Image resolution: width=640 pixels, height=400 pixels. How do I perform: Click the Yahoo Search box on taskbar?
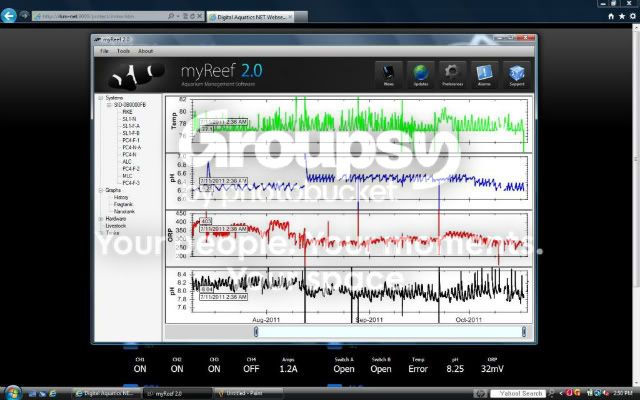click(x=518, y=393)
